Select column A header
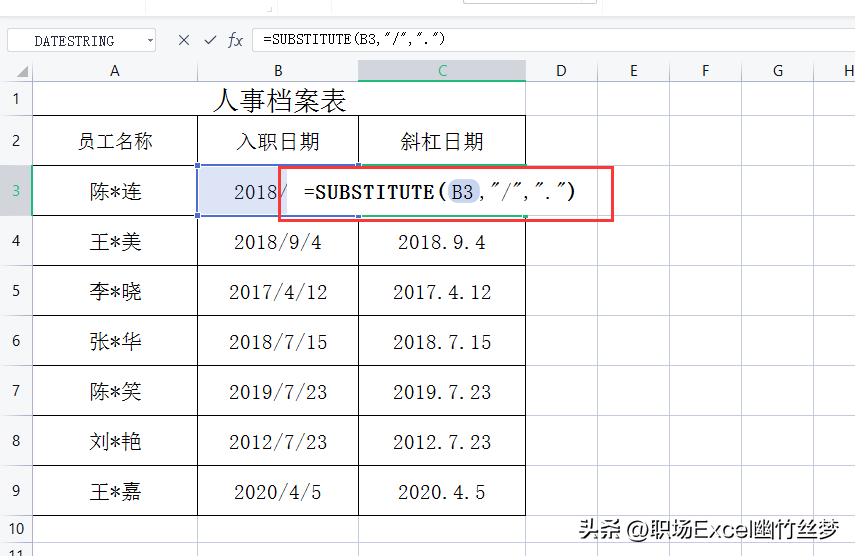 [115, 71]
